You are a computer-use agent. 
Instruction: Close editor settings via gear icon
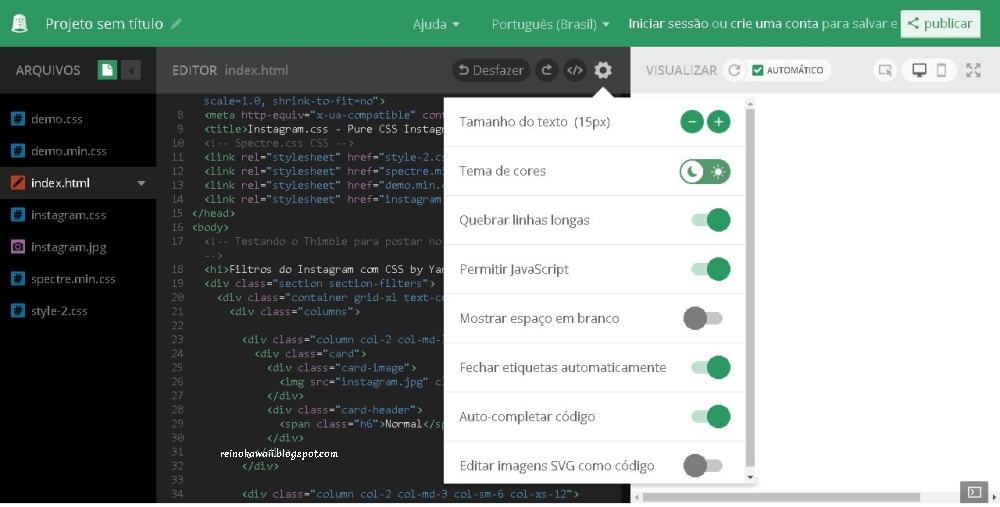click(603, 70)
